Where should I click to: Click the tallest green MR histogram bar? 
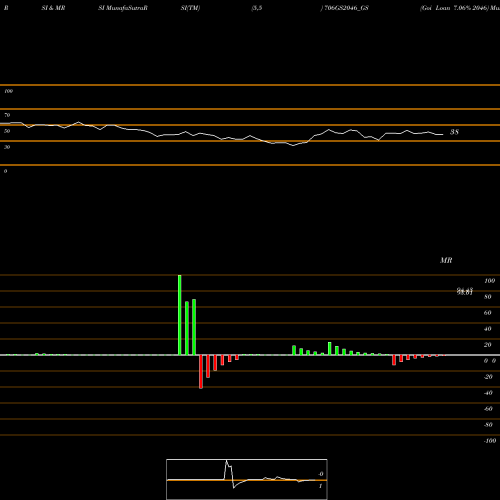click(x=180, y=315)
